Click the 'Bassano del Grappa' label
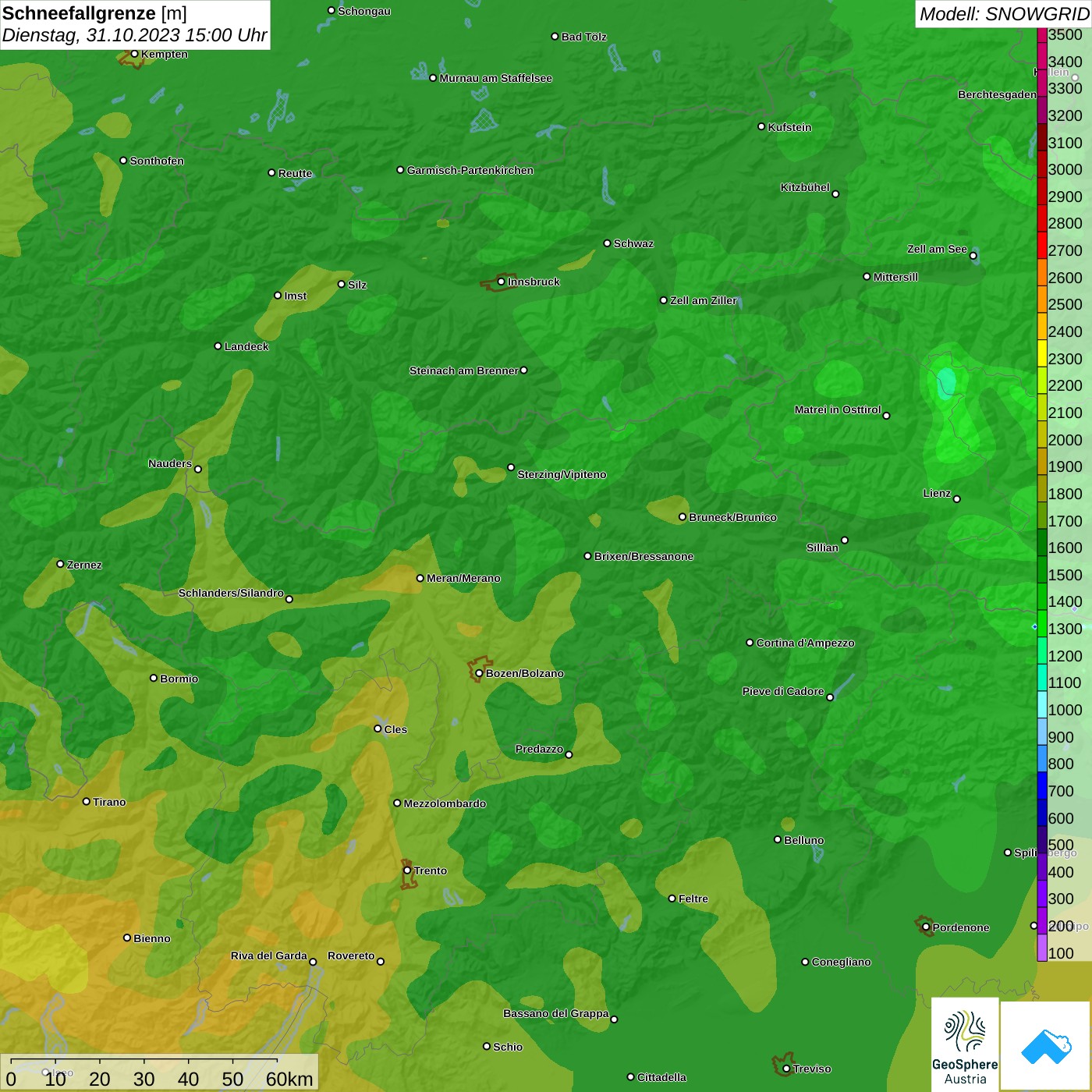Image resolution: width=1092 pixels, height=1092 pixels. (x=556, y=1013)
